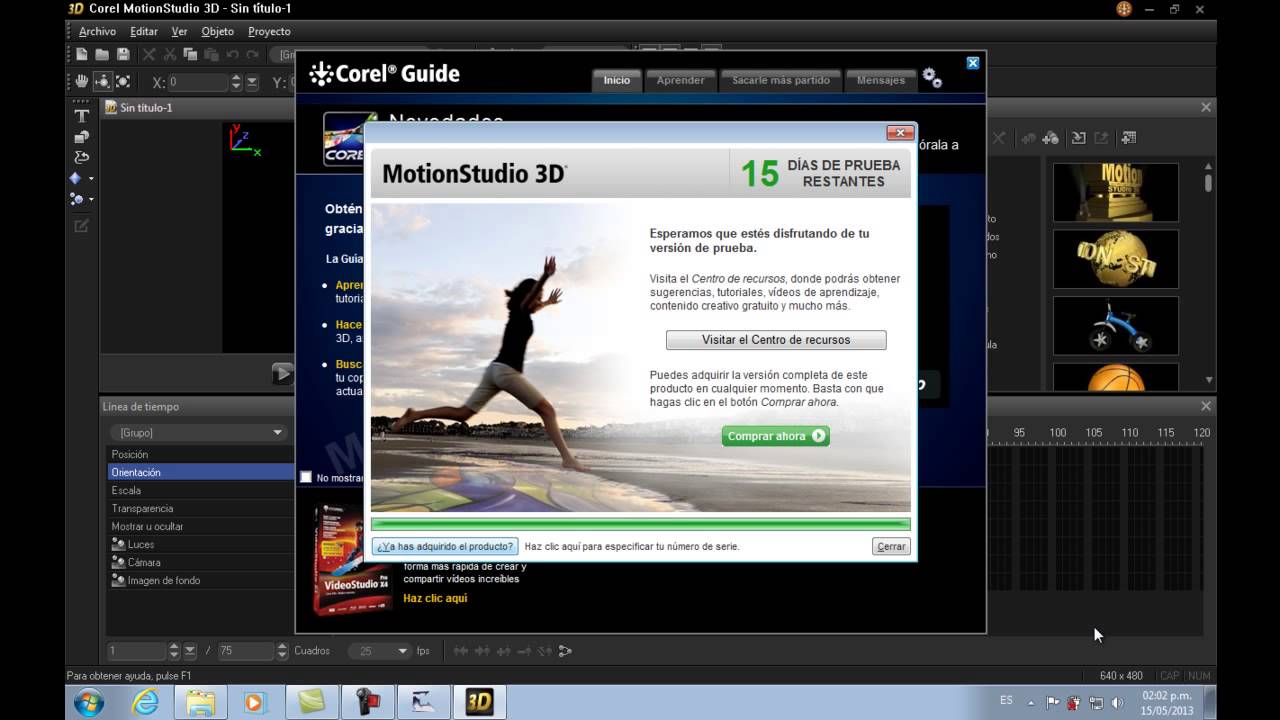This screenshot has width=1280, height=720.
Task: Open the Ver menu
Action: coord(180,32)
